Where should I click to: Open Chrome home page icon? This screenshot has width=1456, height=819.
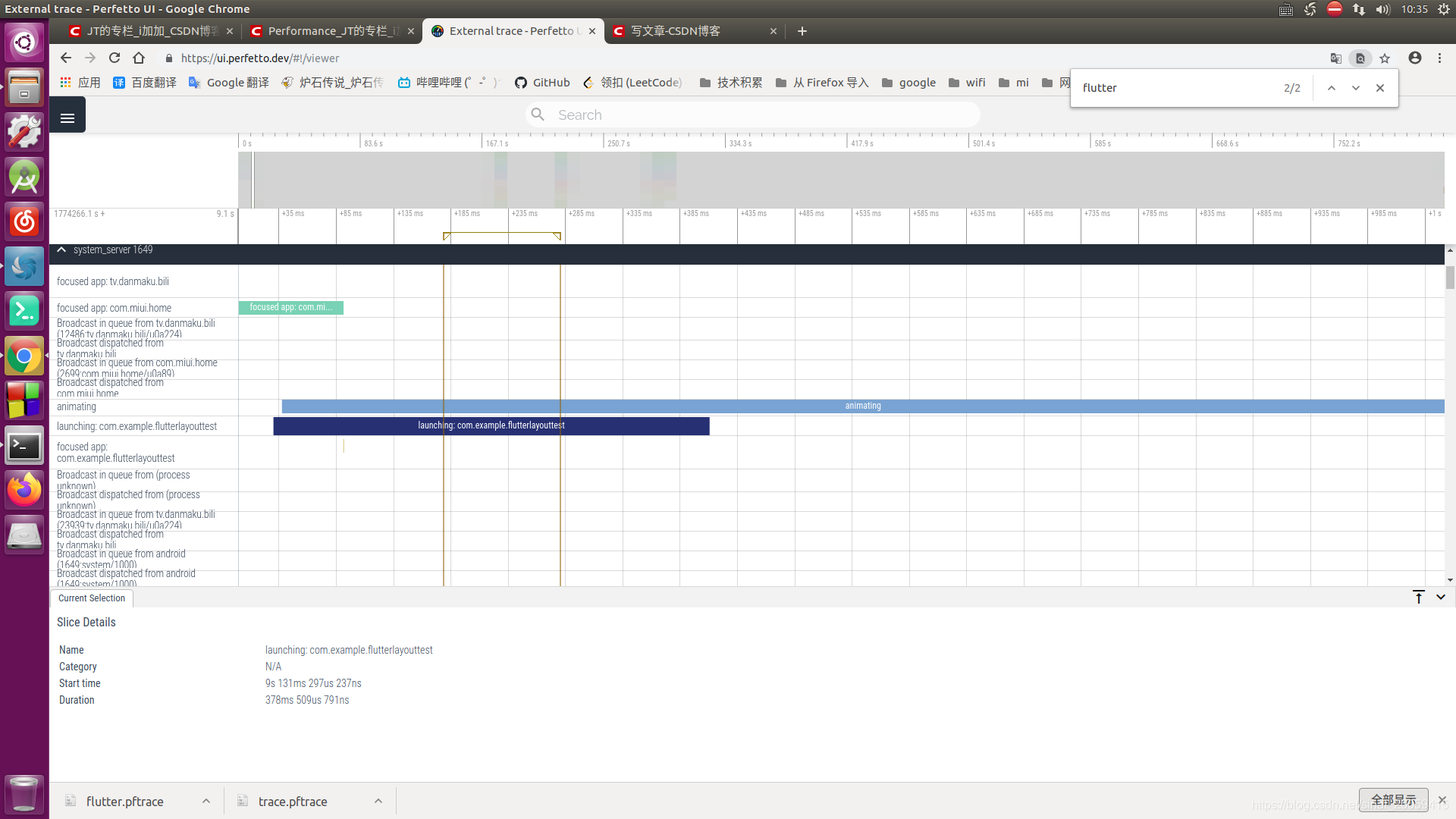point(139,58)
